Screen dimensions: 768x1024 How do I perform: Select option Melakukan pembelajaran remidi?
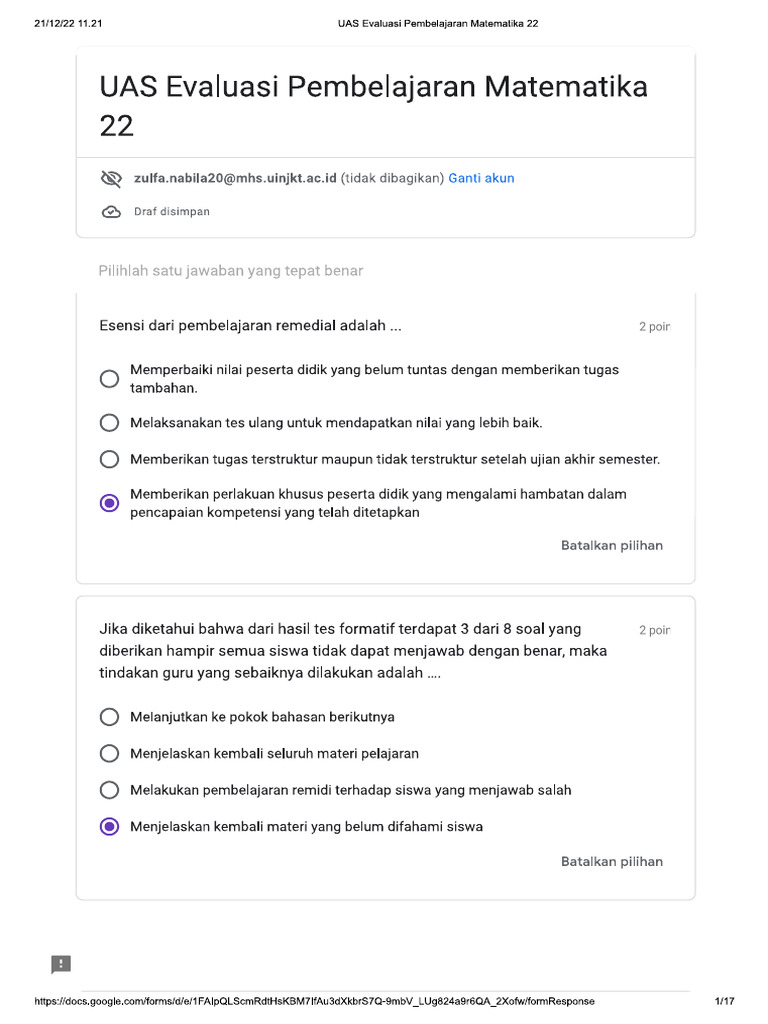110,790
